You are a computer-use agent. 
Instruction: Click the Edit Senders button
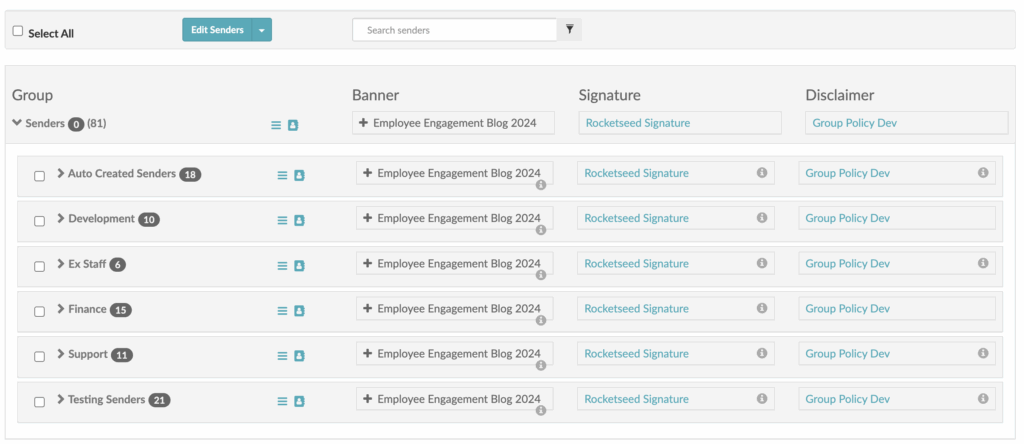tap(217, 30)
